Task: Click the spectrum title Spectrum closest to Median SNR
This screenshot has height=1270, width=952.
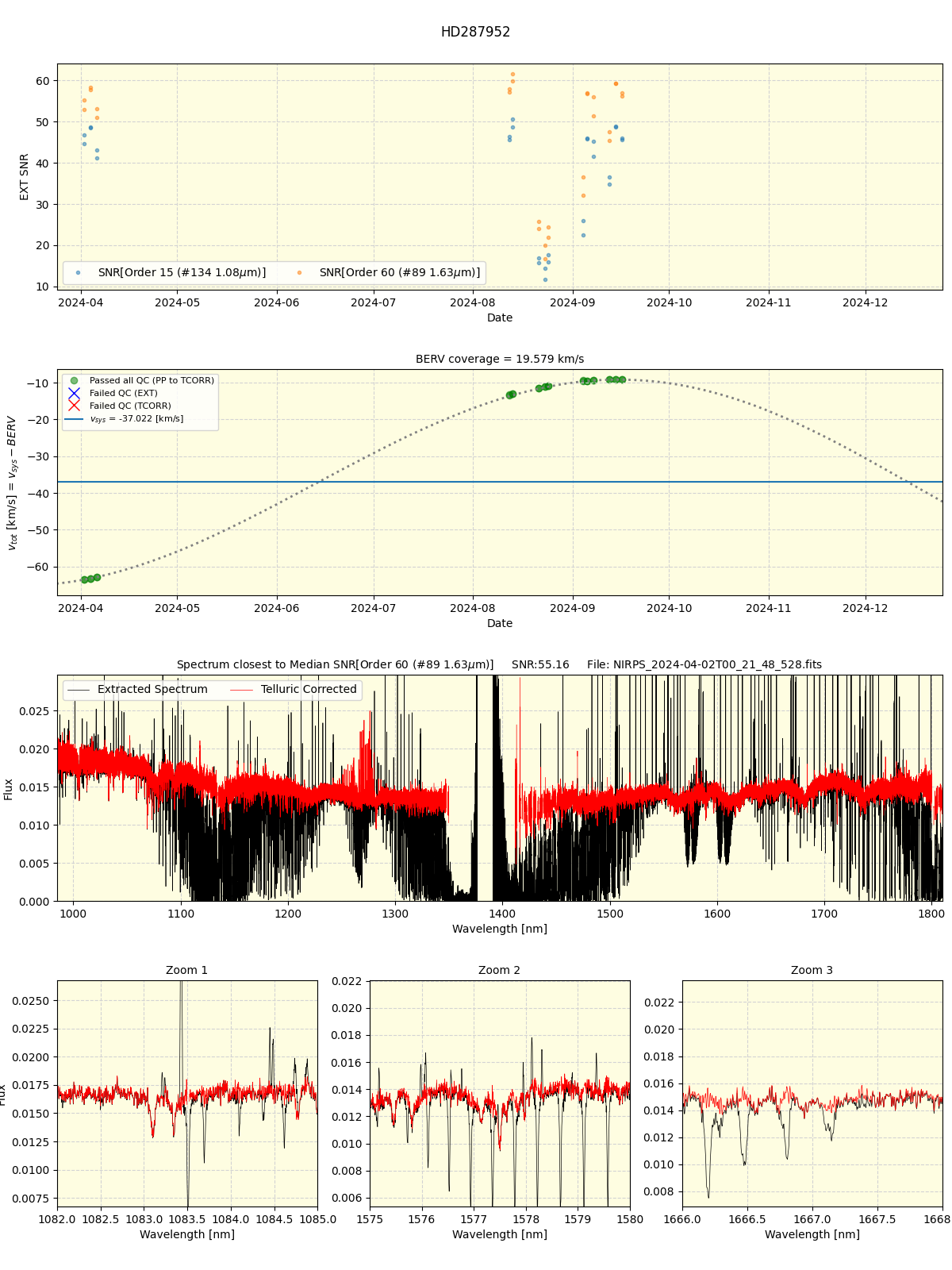Action: click(x=335, y=664)
